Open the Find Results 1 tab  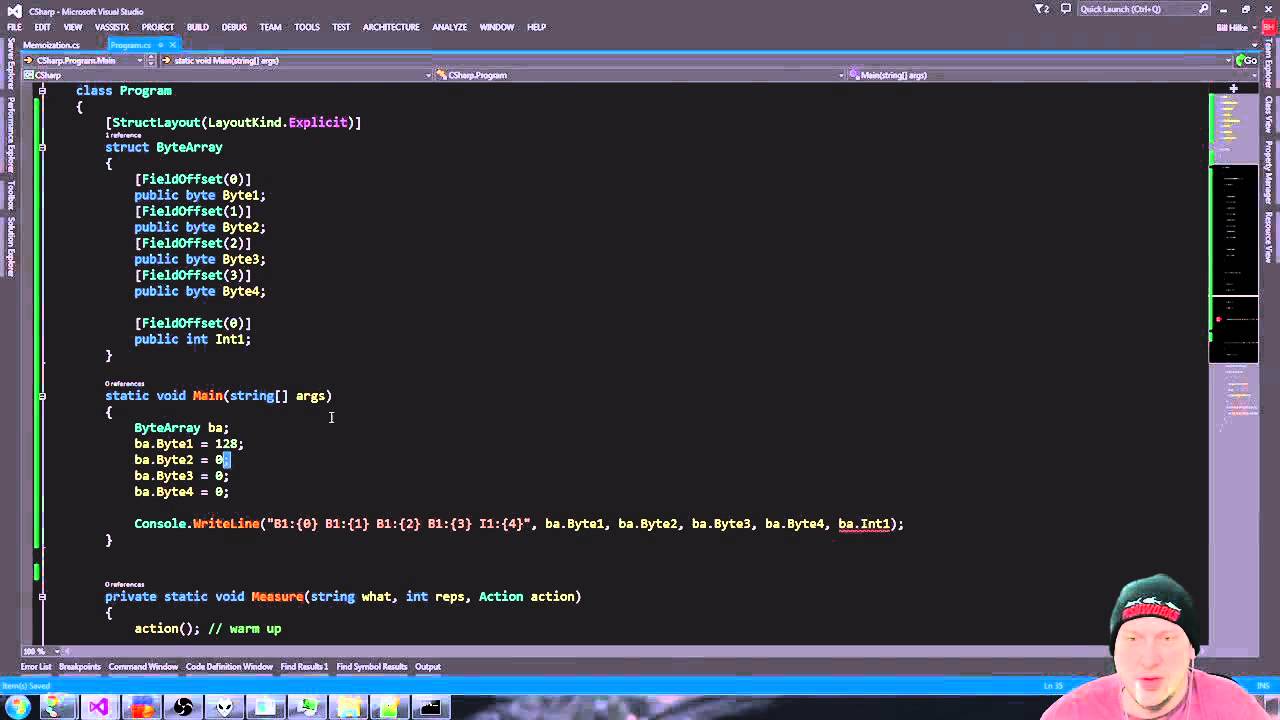pyautogui.click(x=304, y=667)
